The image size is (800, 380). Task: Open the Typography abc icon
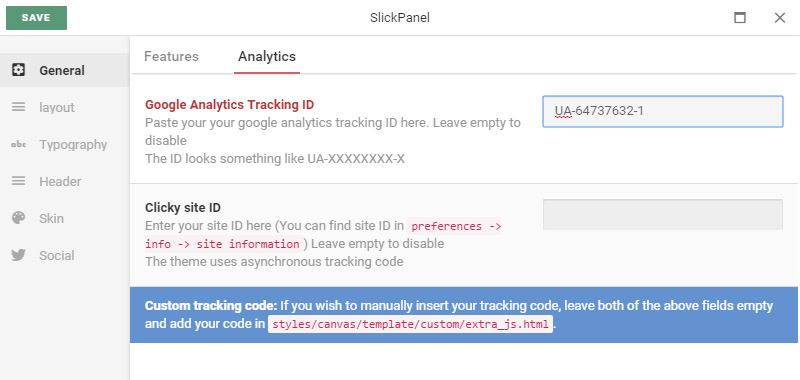18,144
